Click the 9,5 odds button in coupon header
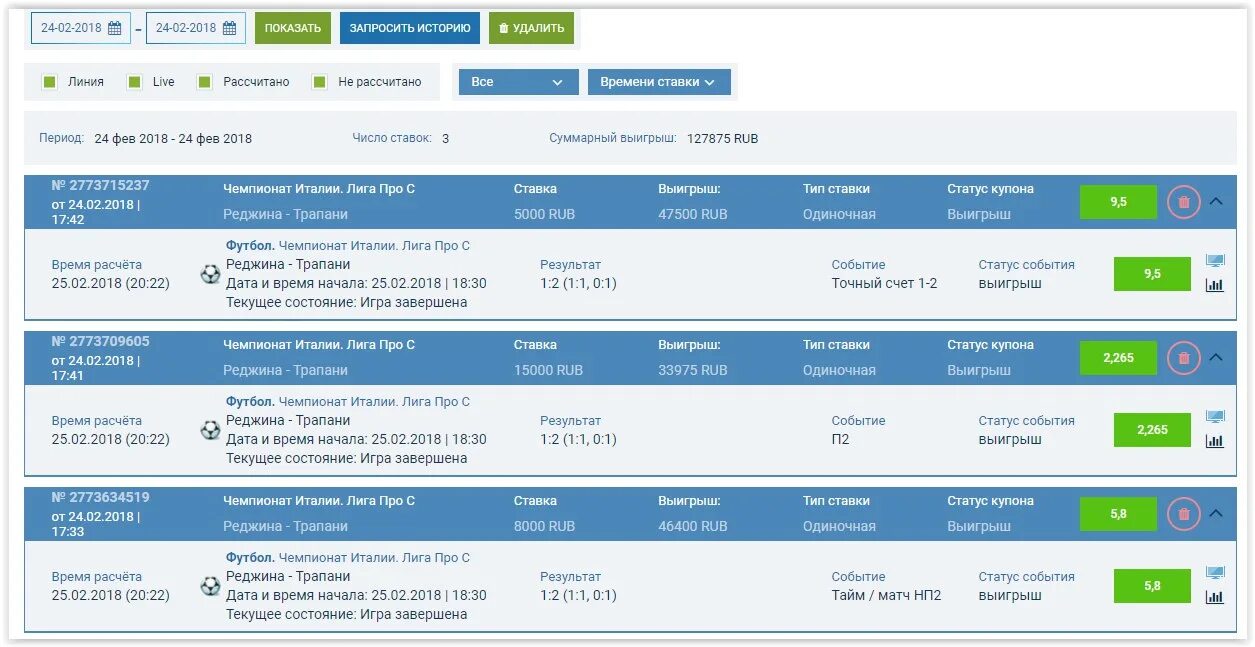Screen dimensions: 1255x647 coord(1118,202)
